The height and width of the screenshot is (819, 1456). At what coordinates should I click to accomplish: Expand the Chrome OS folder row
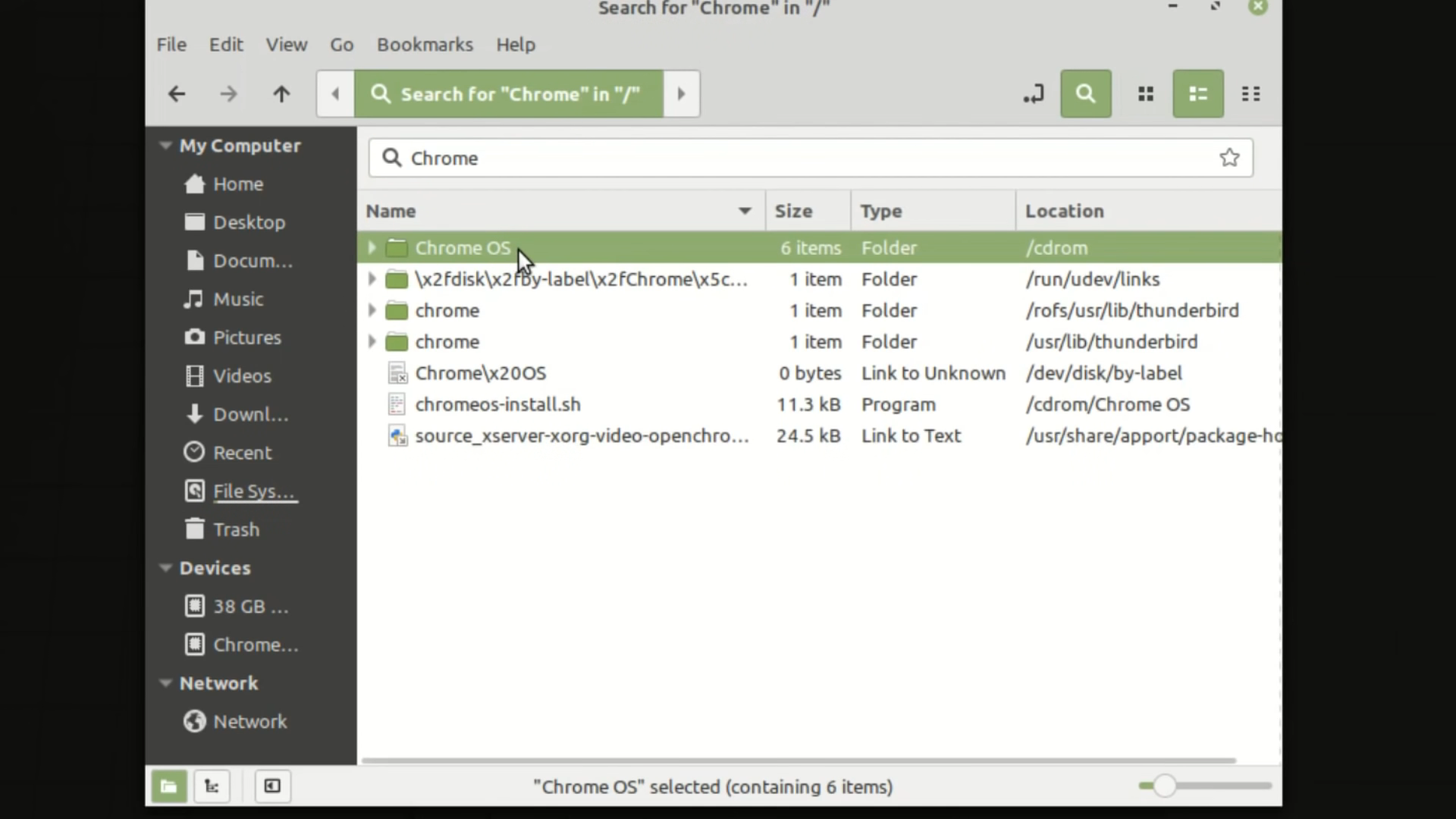(372, 248)
